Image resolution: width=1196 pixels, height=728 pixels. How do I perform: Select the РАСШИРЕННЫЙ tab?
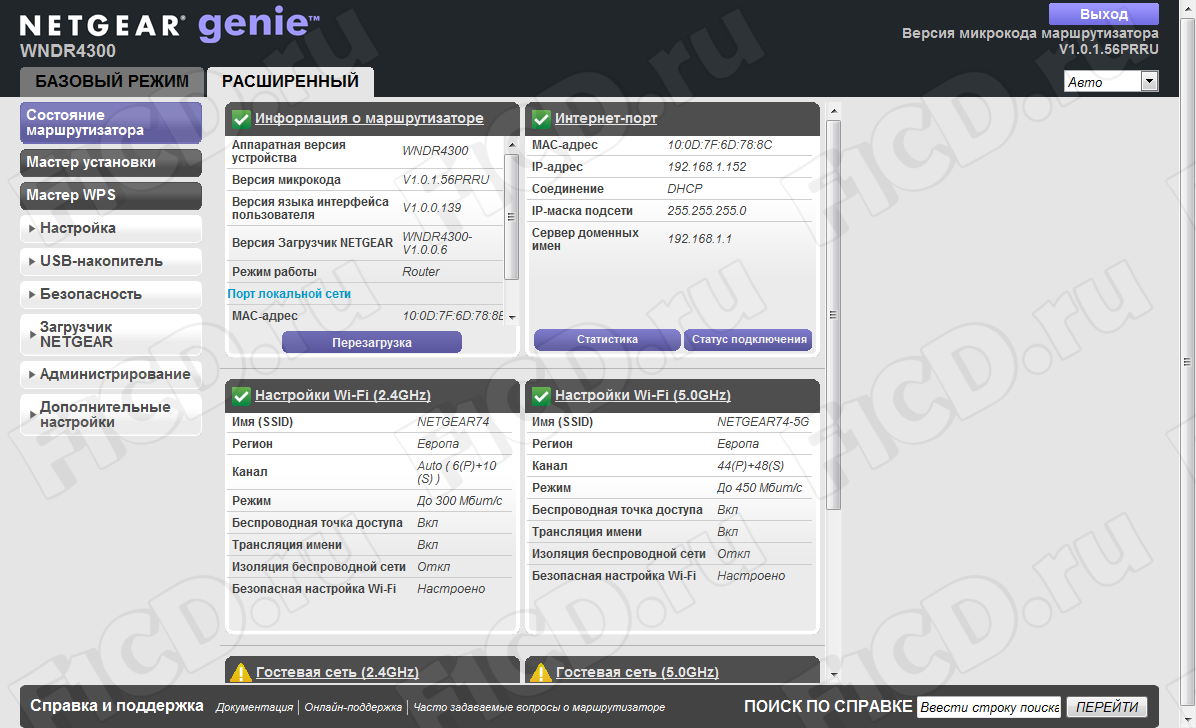coord(290,82)
